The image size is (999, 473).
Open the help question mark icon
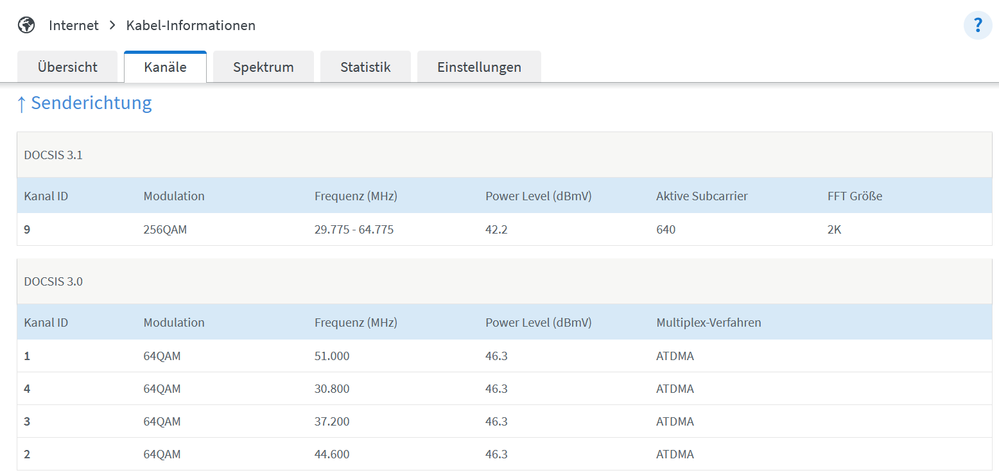(977, 26)
